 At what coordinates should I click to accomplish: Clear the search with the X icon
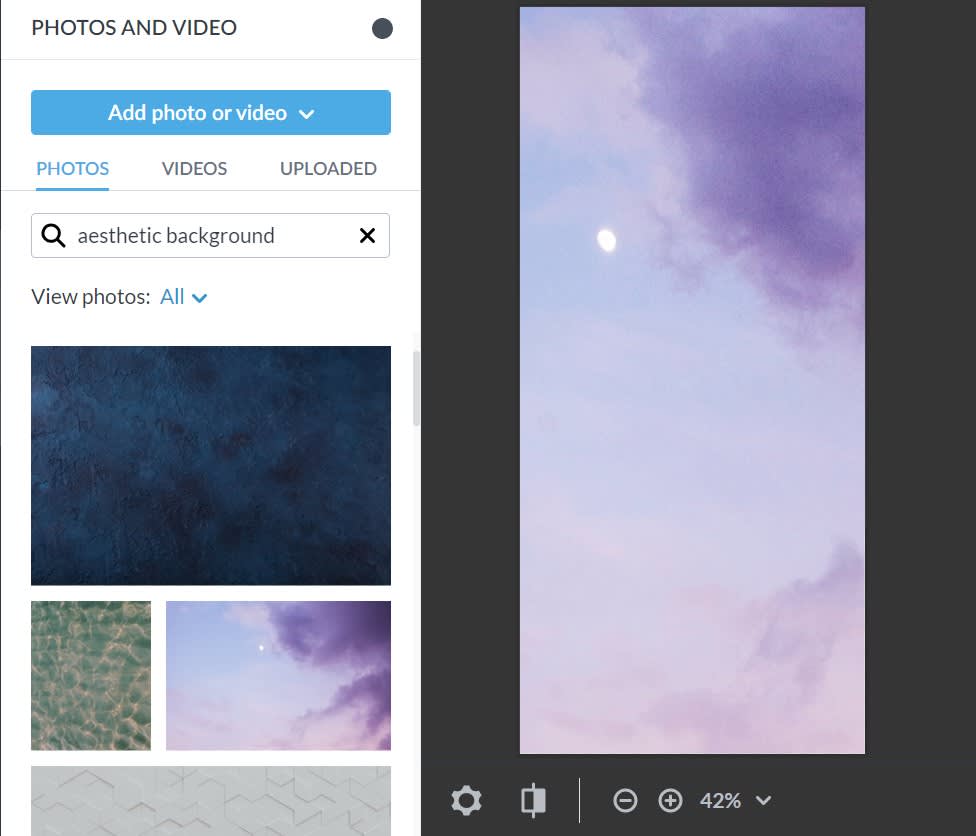367,235
